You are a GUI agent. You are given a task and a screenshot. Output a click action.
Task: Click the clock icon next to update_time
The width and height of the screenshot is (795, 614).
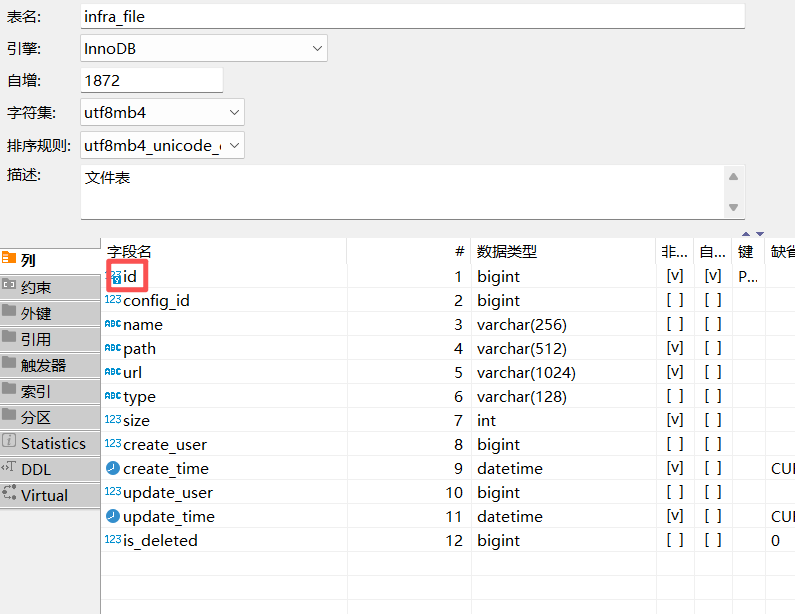pyautogui.click(x=113, y=516)
